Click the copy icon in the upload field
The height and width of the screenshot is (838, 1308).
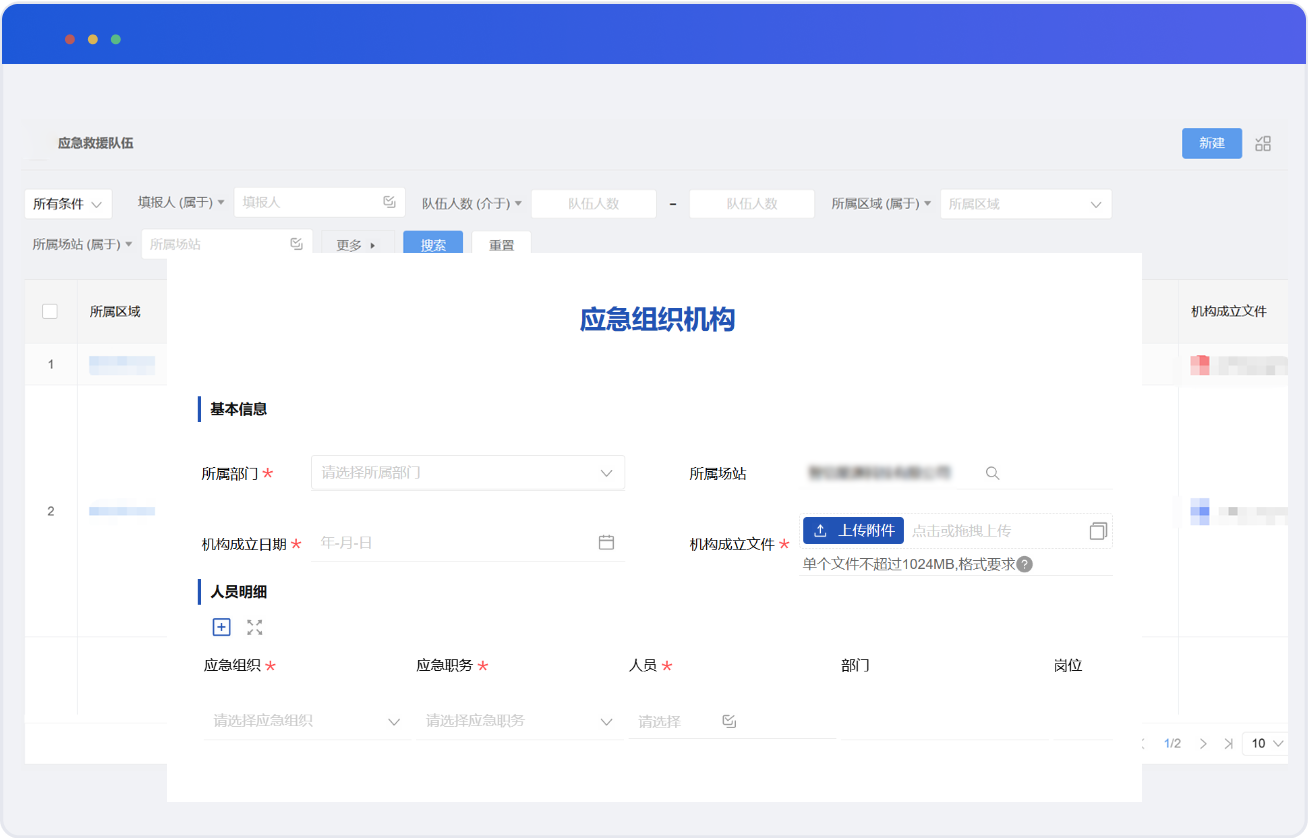[x=1098, y=531]
